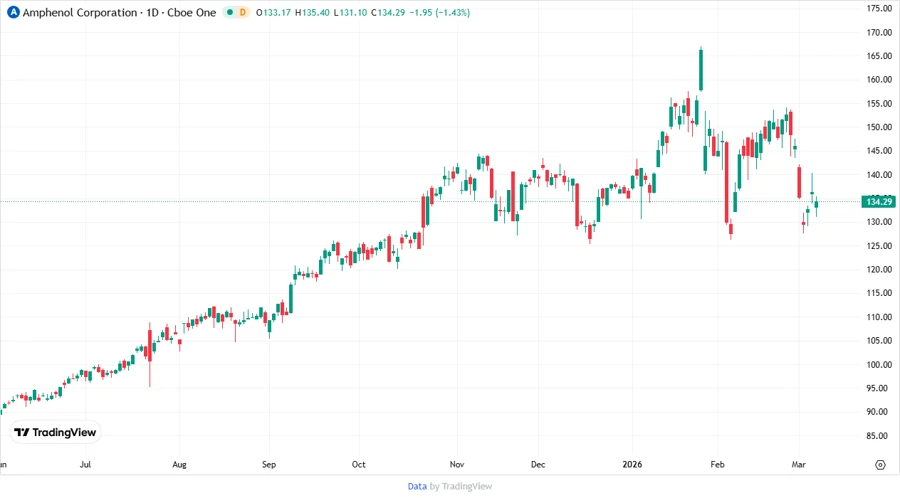Click the current price label 134.29
Viewport: 900px width, 498px height.
coord(879,201)
